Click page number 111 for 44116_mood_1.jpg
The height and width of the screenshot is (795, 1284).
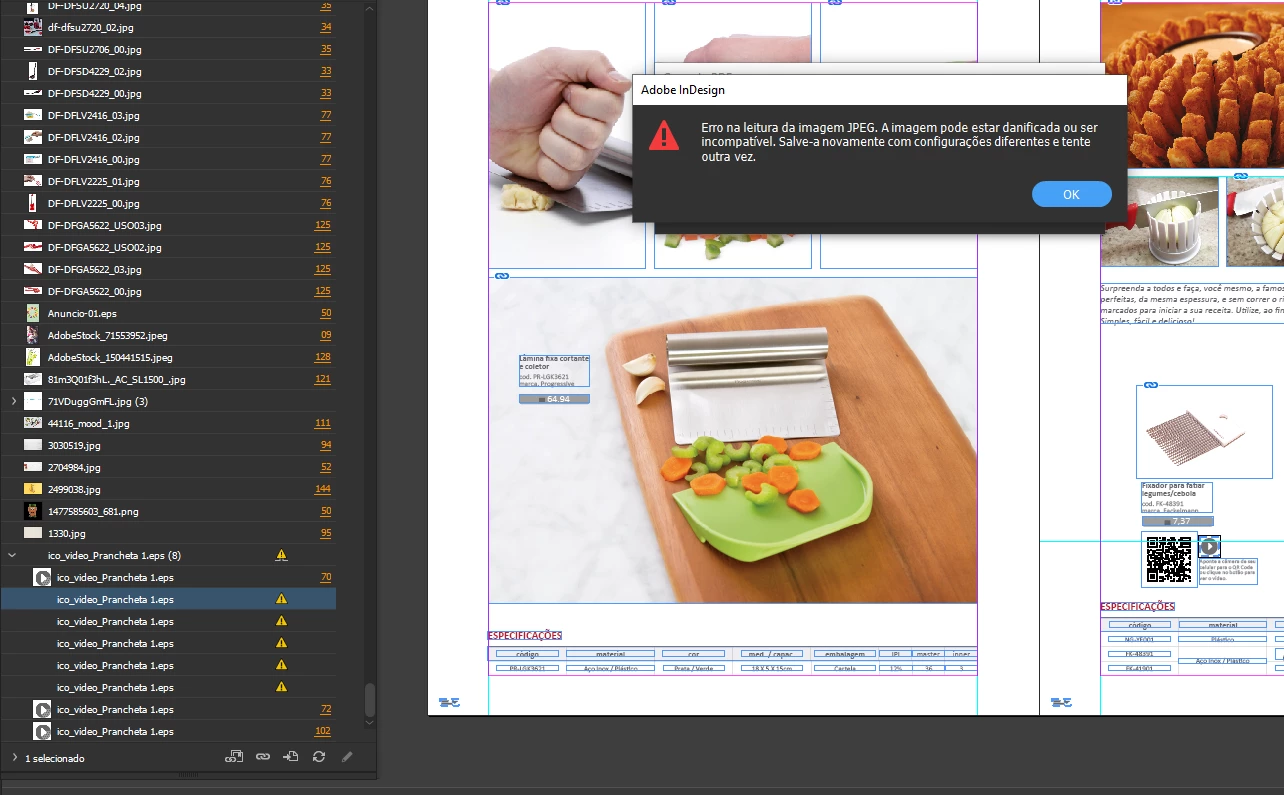[322, 423]
